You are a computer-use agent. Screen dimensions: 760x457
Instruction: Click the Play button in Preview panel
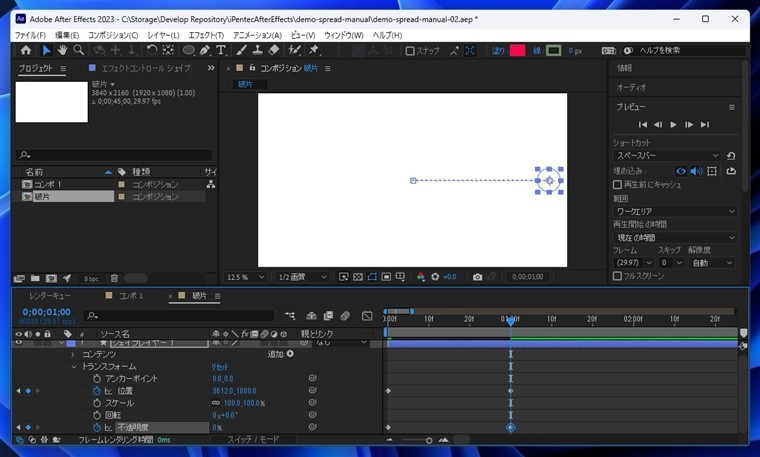673,125
